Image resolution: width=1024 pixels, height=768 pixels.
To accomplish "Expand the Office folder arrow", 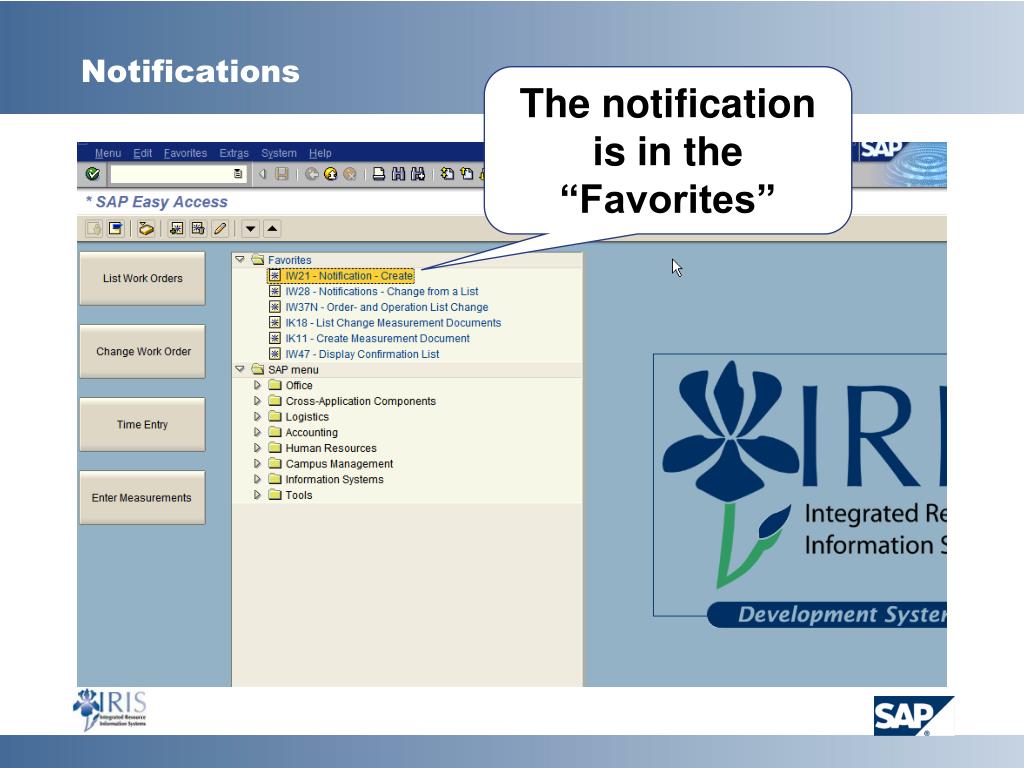I will tap(257, 385).
